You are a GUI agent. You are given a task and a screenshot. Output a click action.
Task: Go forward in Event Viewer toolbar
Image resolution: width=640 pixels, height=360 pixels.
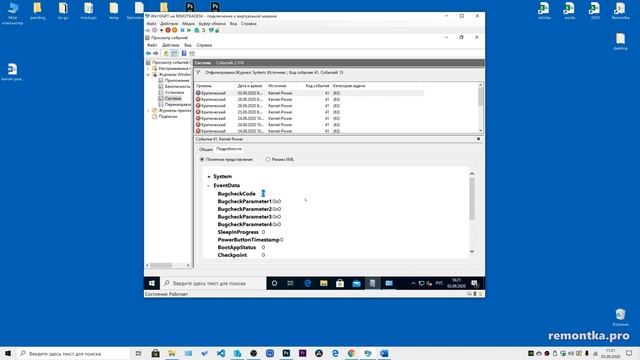[x=156, y=53]
